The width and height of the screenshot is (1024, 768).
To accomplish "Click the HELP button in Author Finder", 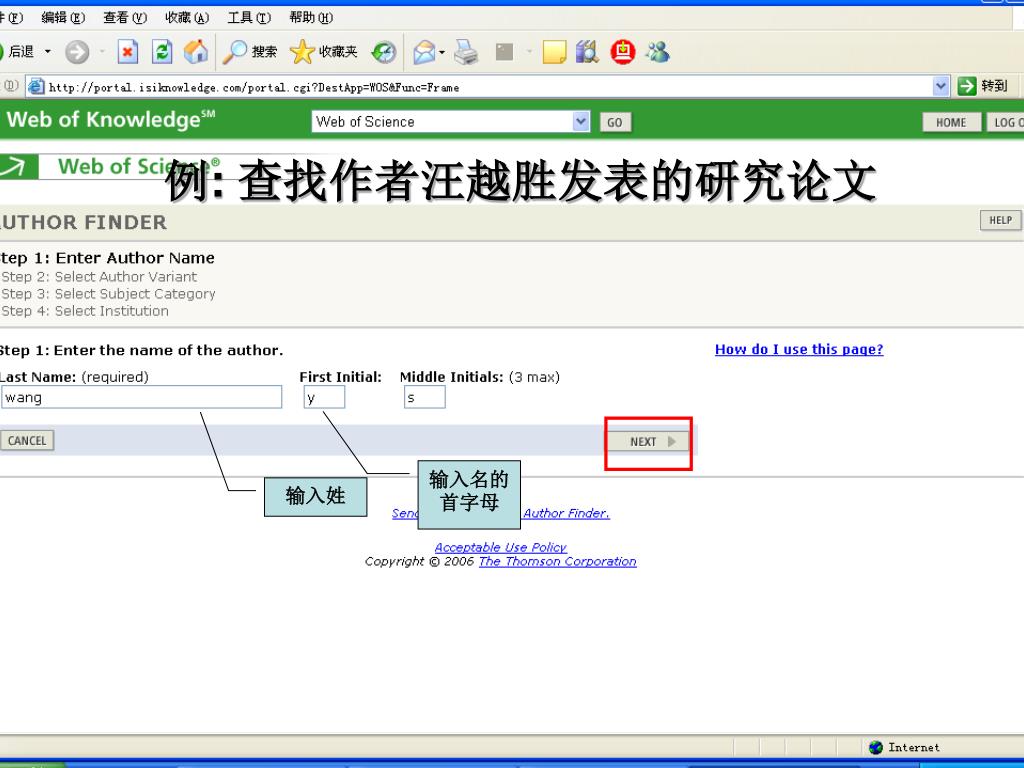I will tap(1000, 220).
